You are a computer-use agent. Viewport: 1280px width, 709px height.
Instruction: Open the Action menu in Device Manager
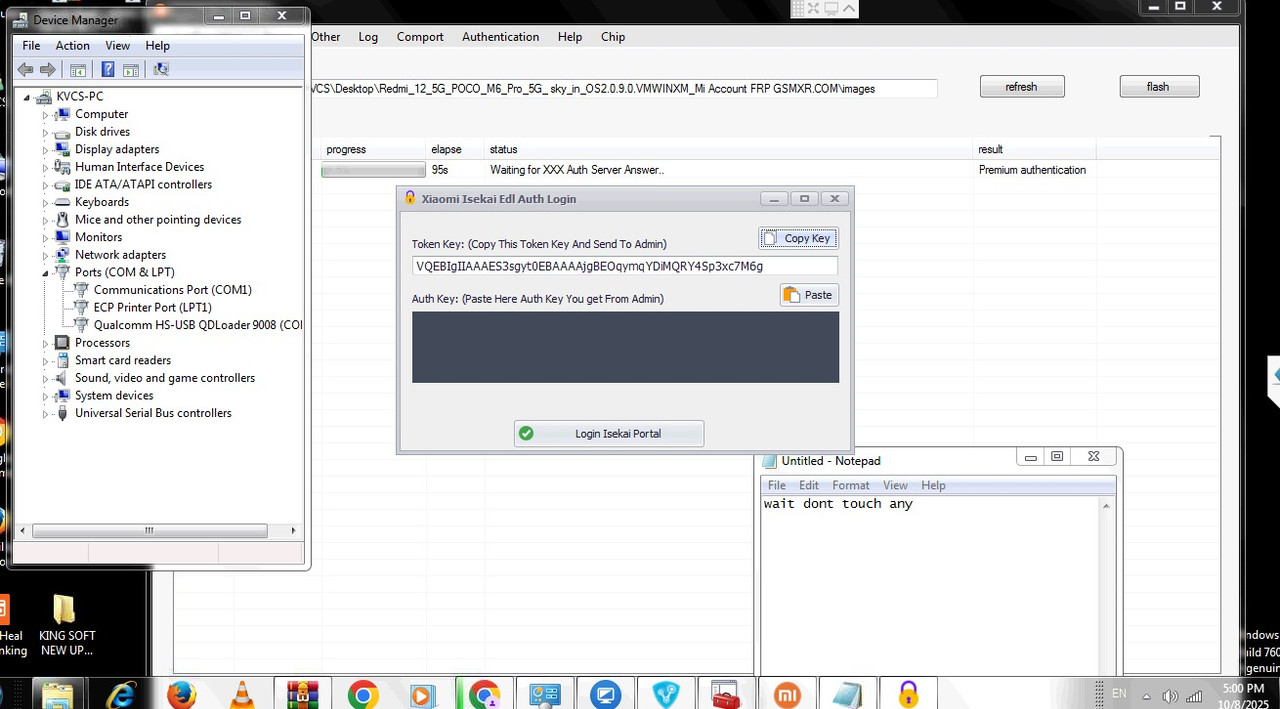point(72,46)
